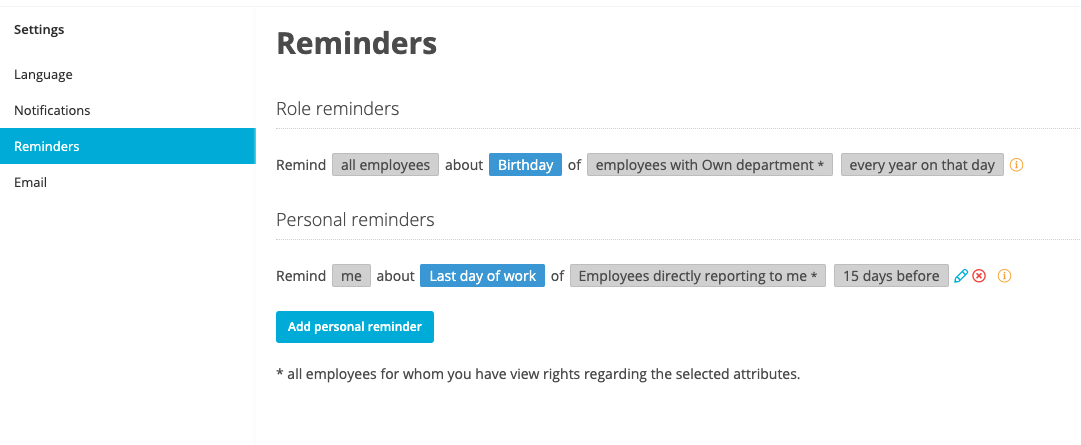1081x445 pixels.
Task: Click the Last day of work tag
Action: (x=482, y=276)
